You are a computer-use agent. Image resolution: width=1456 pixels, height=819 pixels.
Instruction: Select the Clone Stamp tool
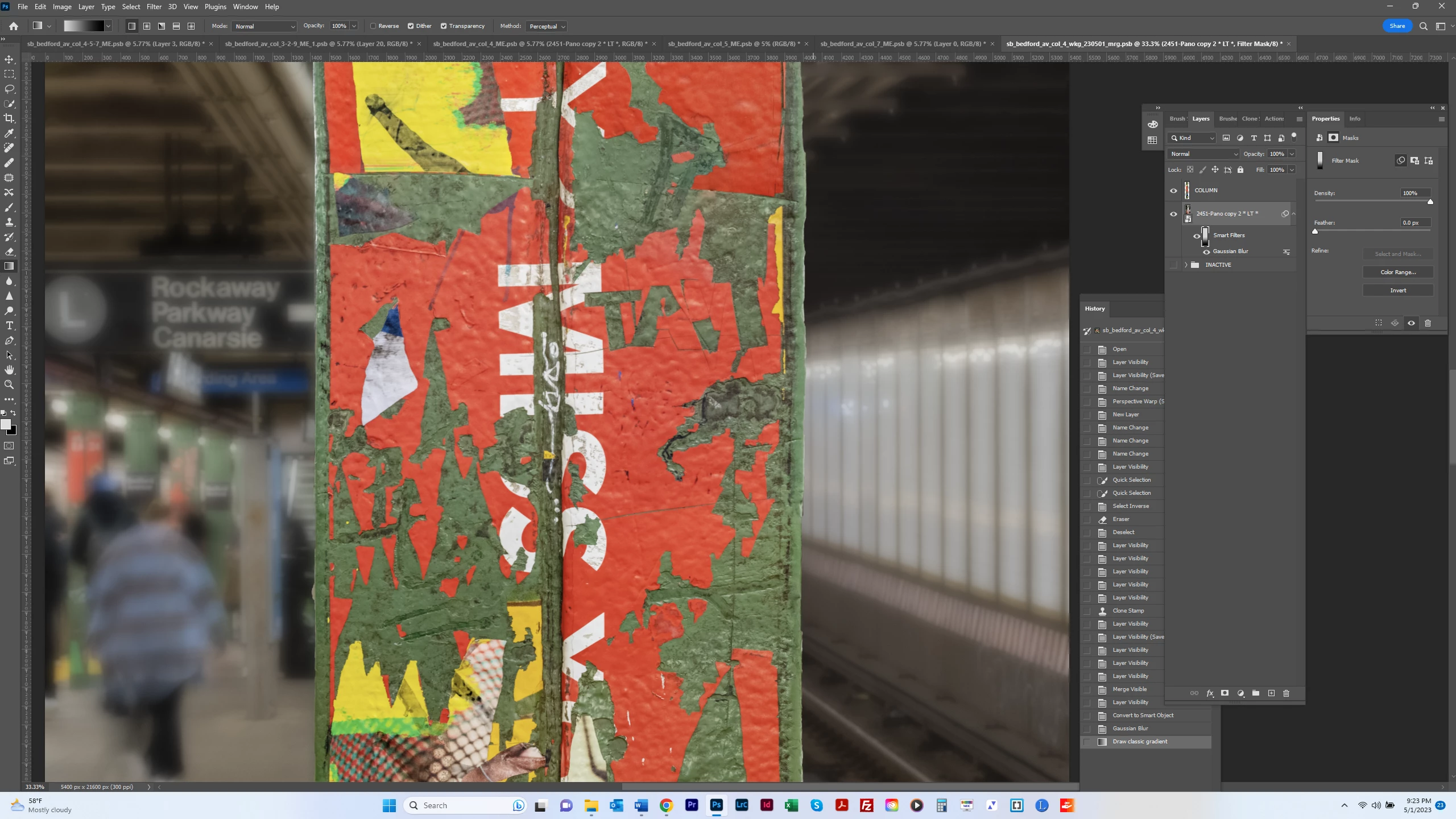click(x=9, y=222)
